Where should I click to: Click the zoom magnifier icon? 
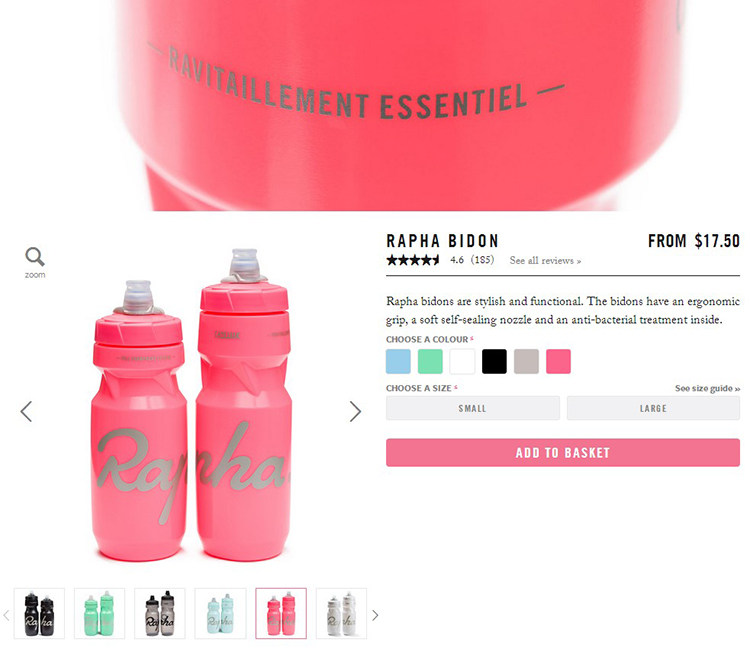coord(35,257)
